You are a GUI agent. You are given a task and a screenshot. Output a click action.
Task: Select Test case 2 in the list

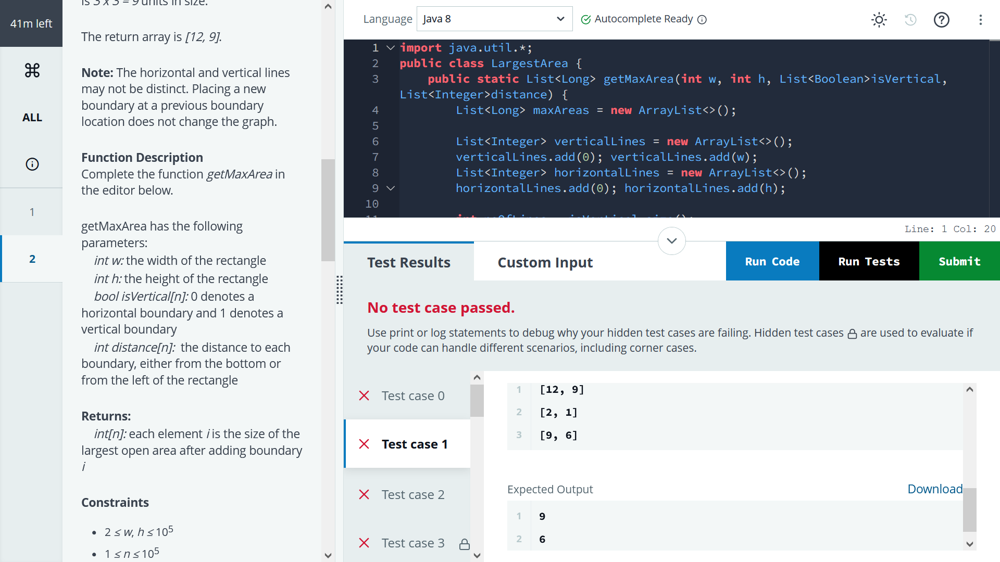pos(412,494)
